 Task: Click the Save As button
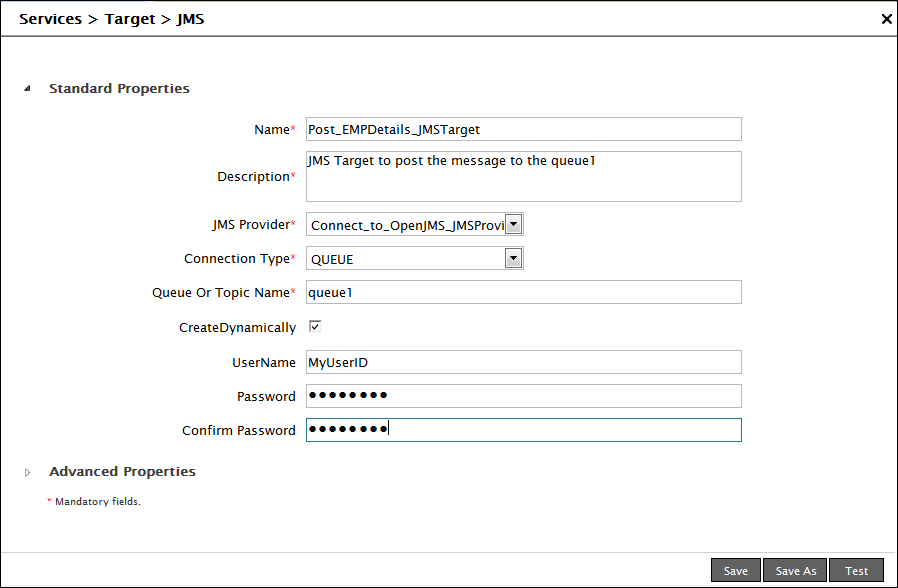[796, 570]
